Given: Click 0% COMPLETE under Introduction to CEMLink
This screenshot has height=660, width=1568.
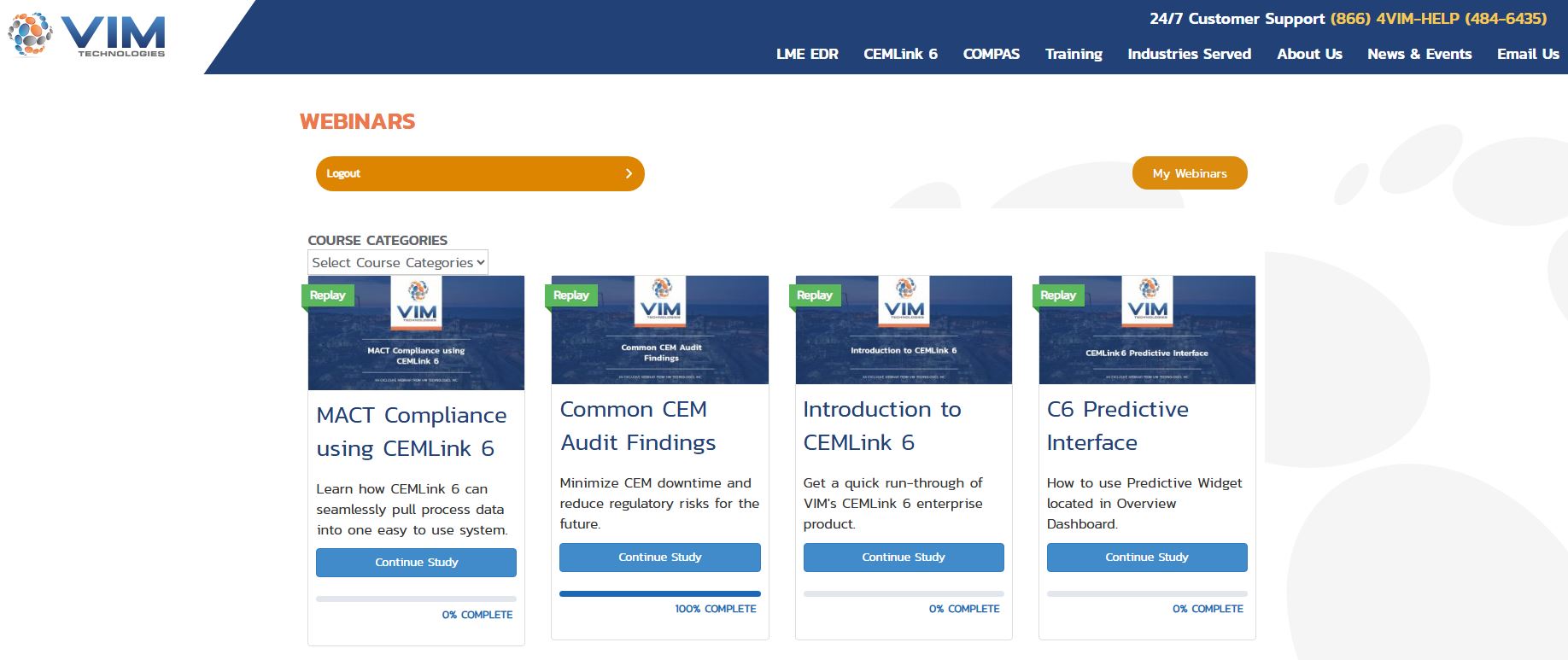Looking at the screenshot, I should (x=964, y=609).
